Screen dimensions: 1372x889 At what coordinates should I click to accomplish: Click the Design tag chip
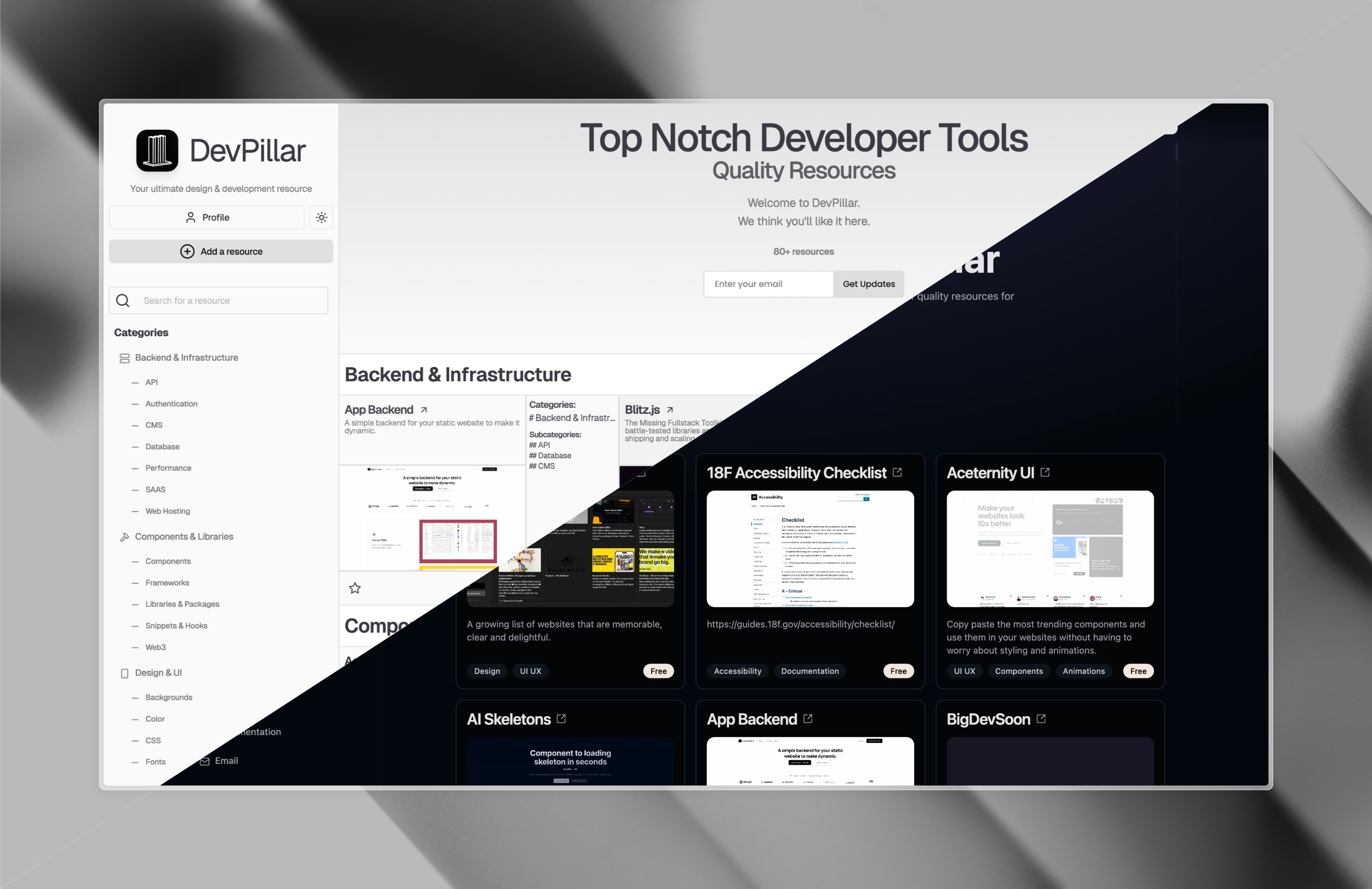[487, 671]
